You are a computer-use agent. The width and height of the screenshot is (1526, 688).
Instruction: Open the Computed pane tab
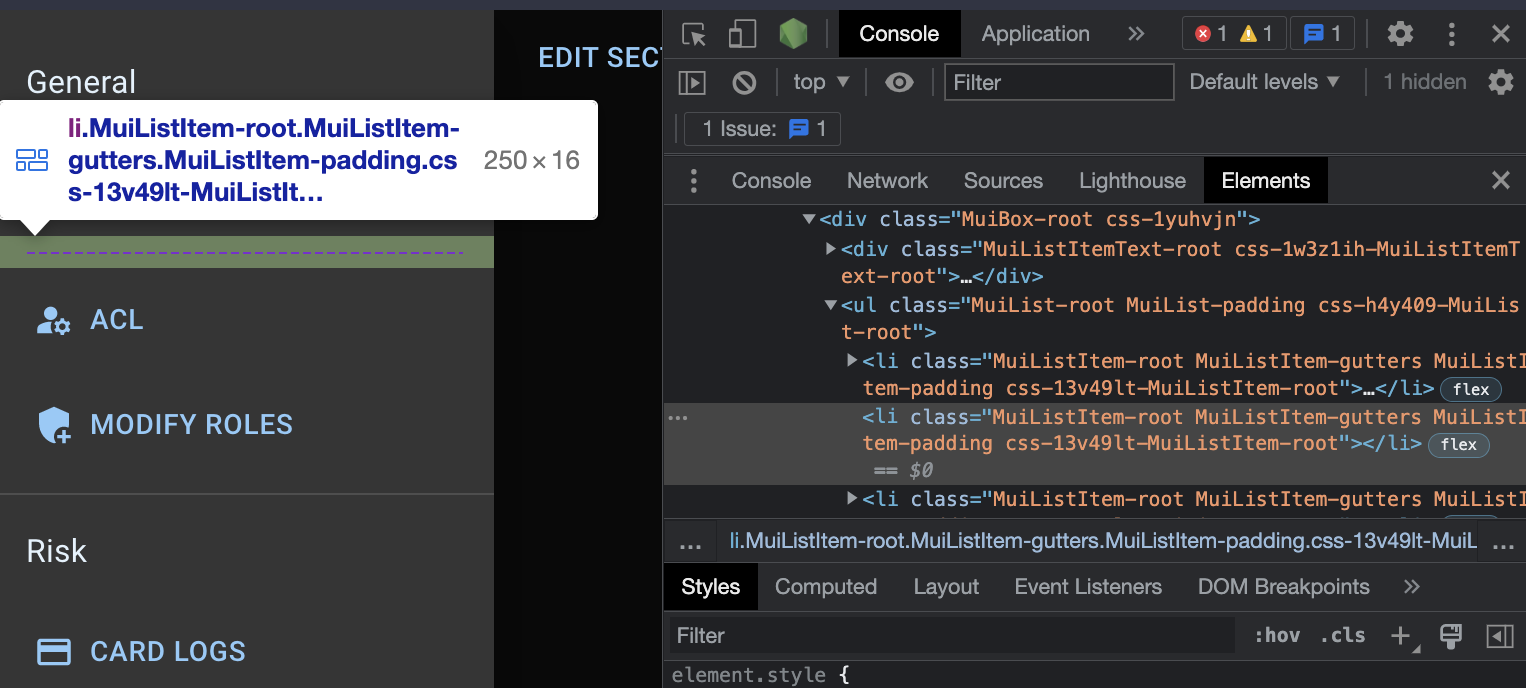click(x=826, y=587)
